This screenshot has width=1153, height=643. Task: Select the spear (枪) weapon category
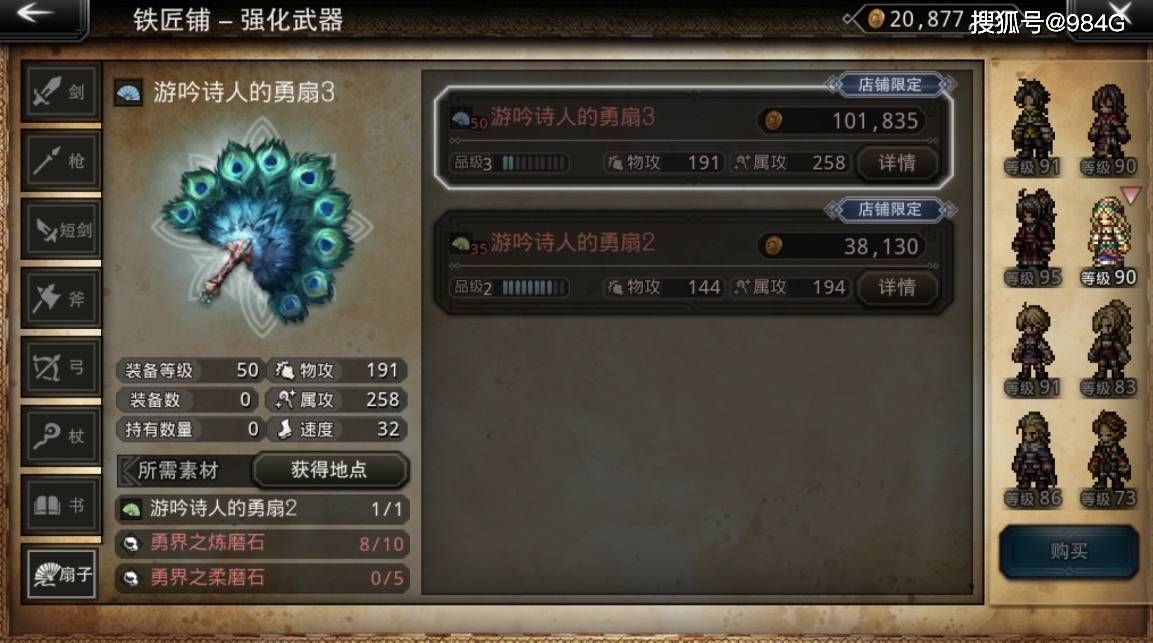pyautogui.click(x=61, y=160)
